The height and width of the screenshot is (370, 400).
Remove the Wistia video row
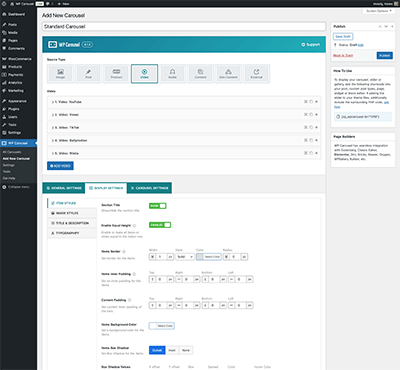[316, 153]
